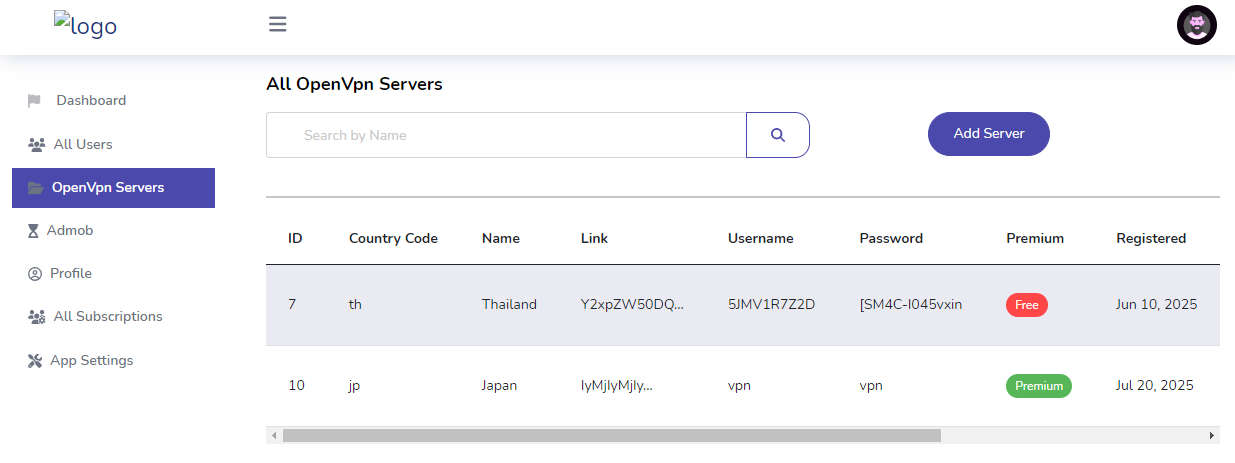This screenshot has height=463, width=1235.
Task: Click country code jp
Action: pyautogui.click(x=355, y=386)
